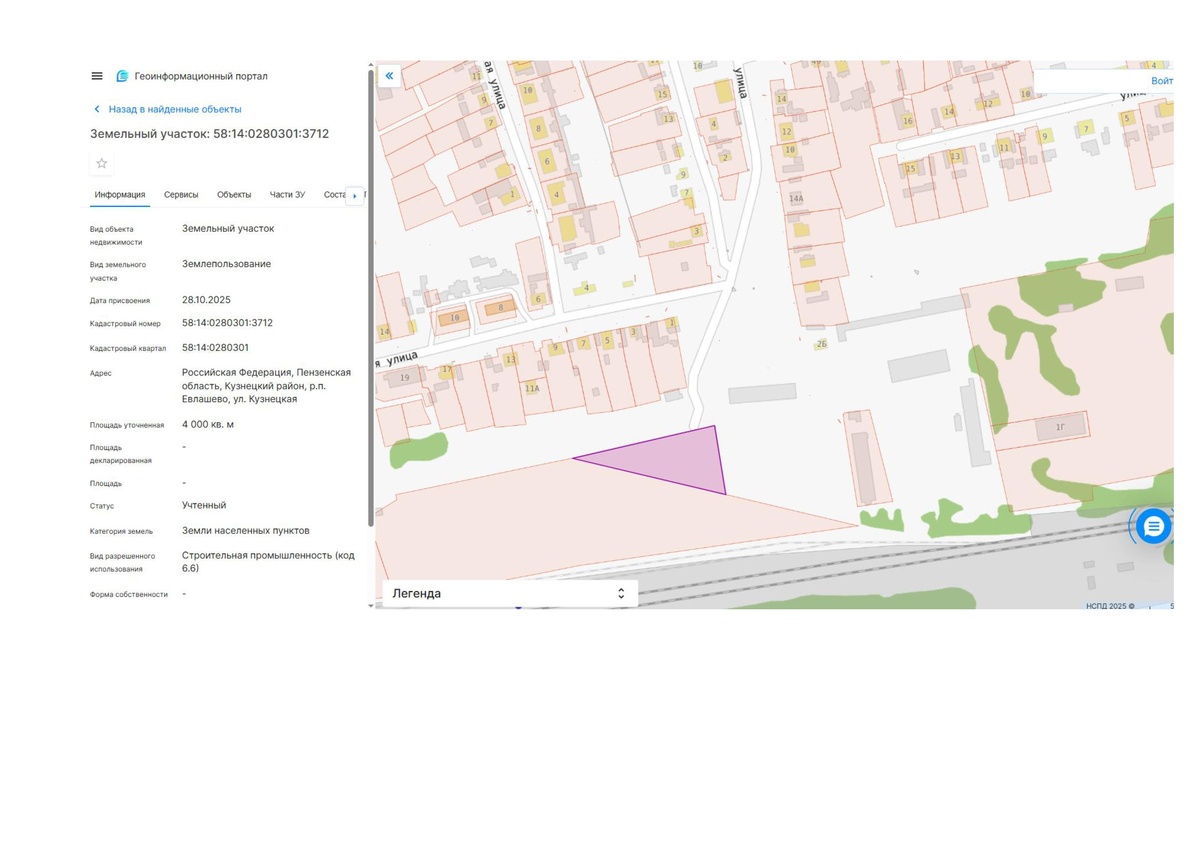
Task: Switch to the Информация tab
Action: click(x=120, y=195)
